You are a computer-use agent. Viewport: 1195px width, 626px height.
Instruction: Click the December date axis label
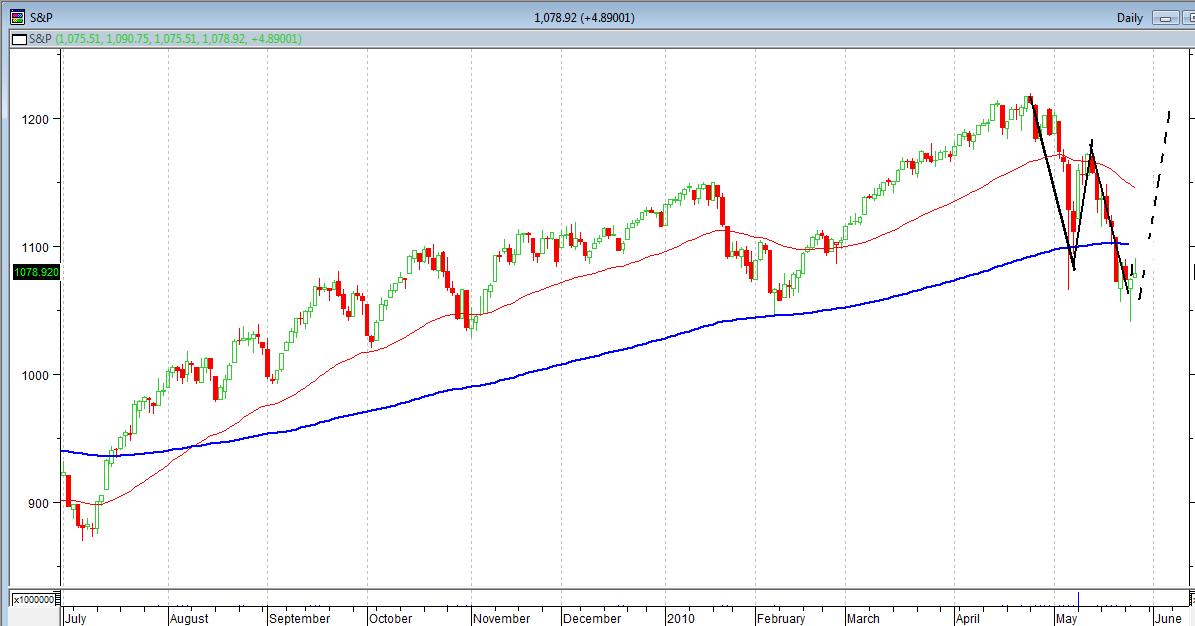[592, 618]
